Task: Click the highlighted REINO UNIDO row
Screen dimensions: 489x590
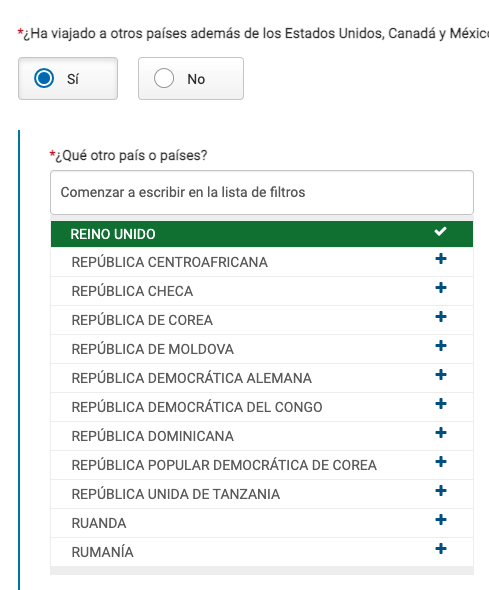Action: coord(262,234)
